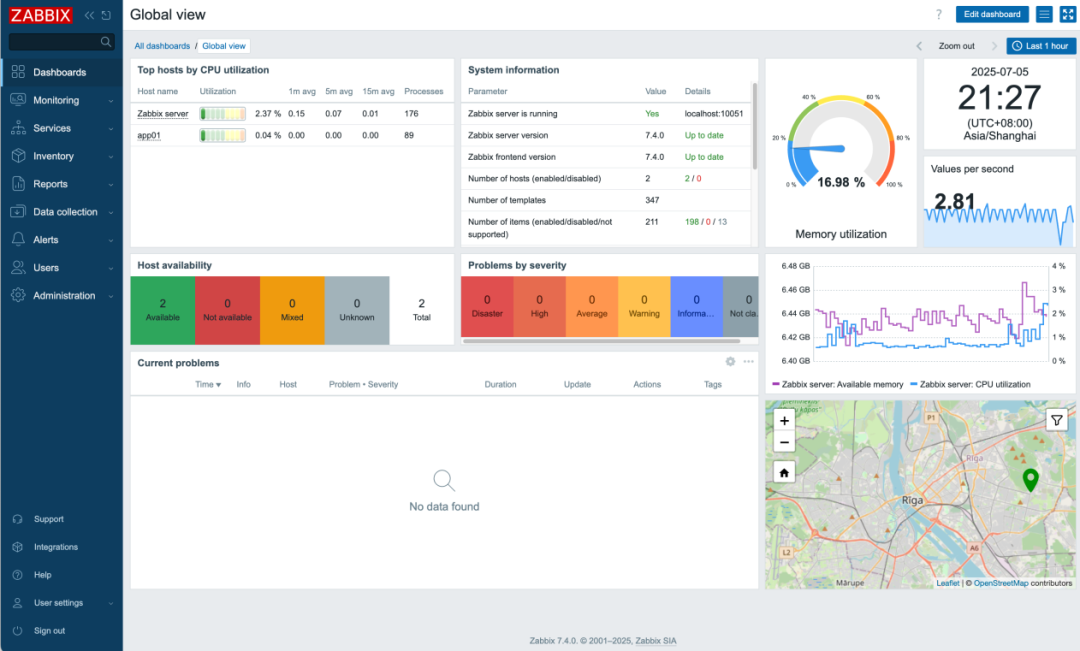The width and height of the screenshot is (1080, 651).
Task: Expand the Data collection menu
Action: coord(61,211)
